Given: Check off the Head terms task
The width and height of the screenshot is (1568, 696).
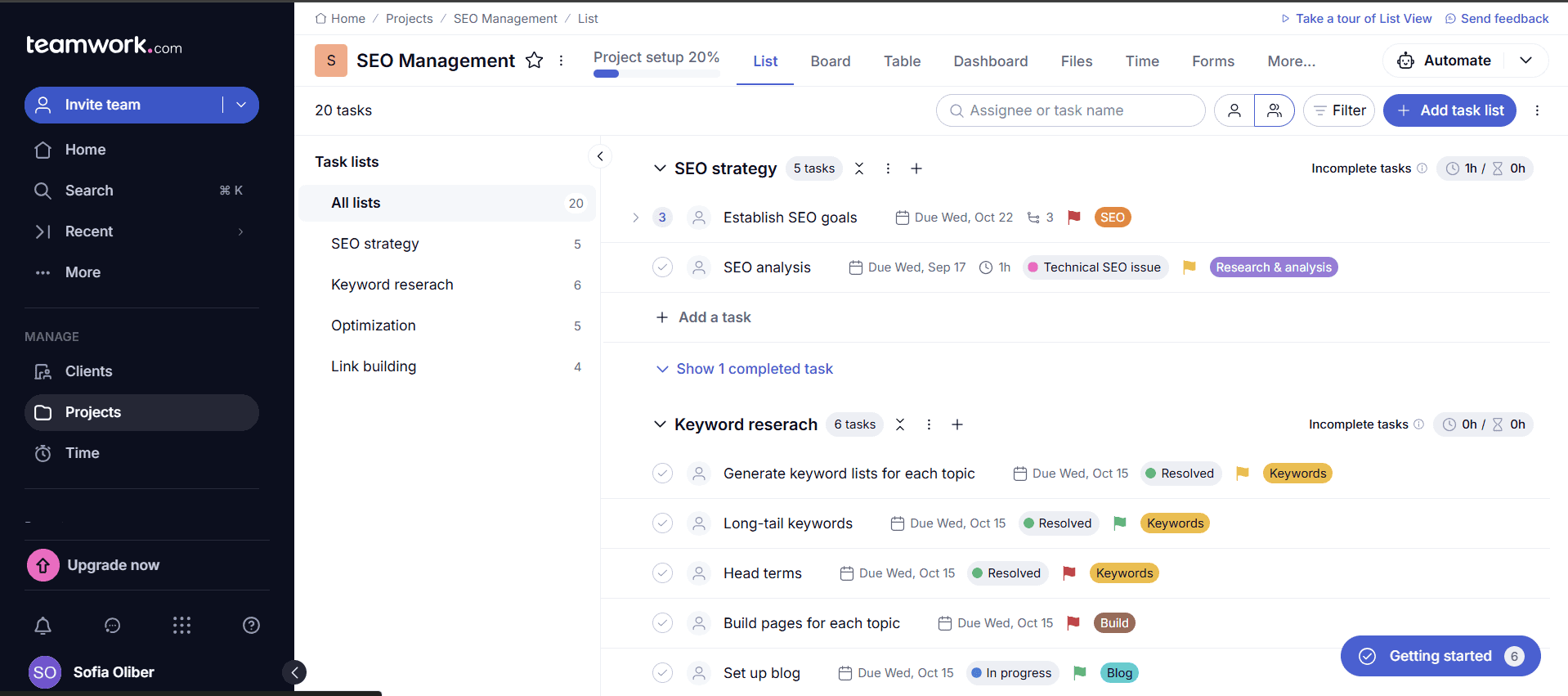Looking at the screenshot, I should pyautogui.click(x=662, y=573).
